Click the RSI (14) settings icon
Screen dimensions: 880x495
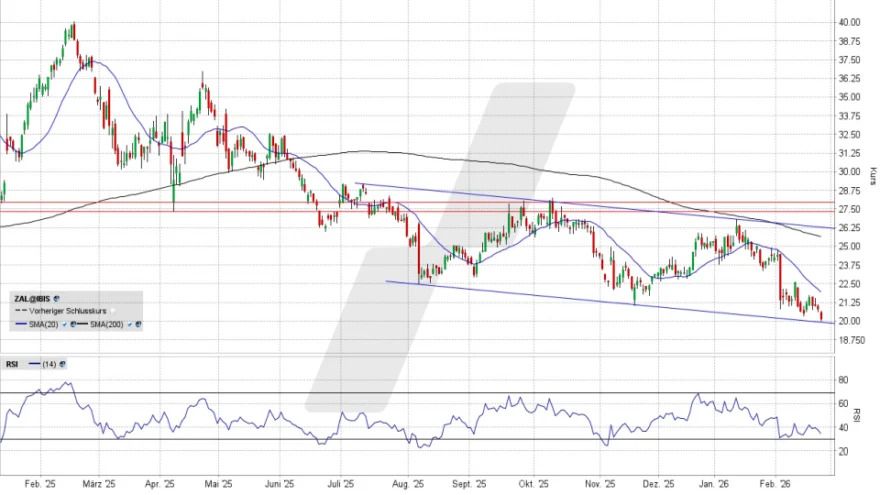tap(62, 364)
